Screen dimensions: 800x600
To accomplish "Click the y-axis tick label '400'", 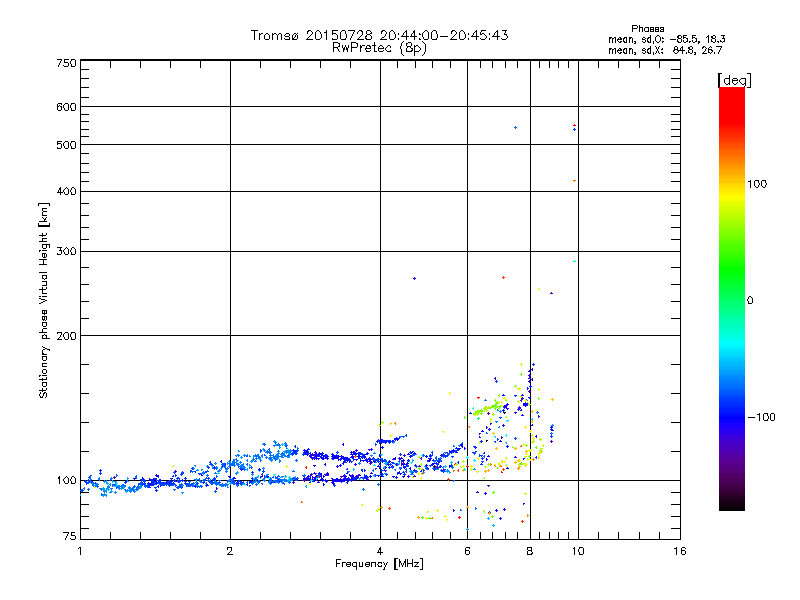I will point(66,191).
